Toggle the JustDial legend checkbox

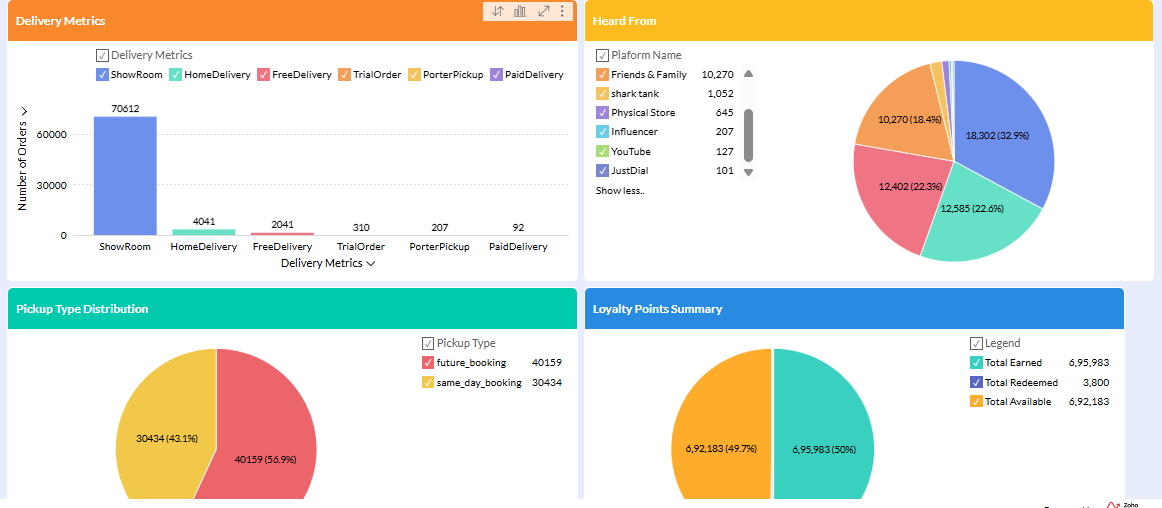pos(602,171)
